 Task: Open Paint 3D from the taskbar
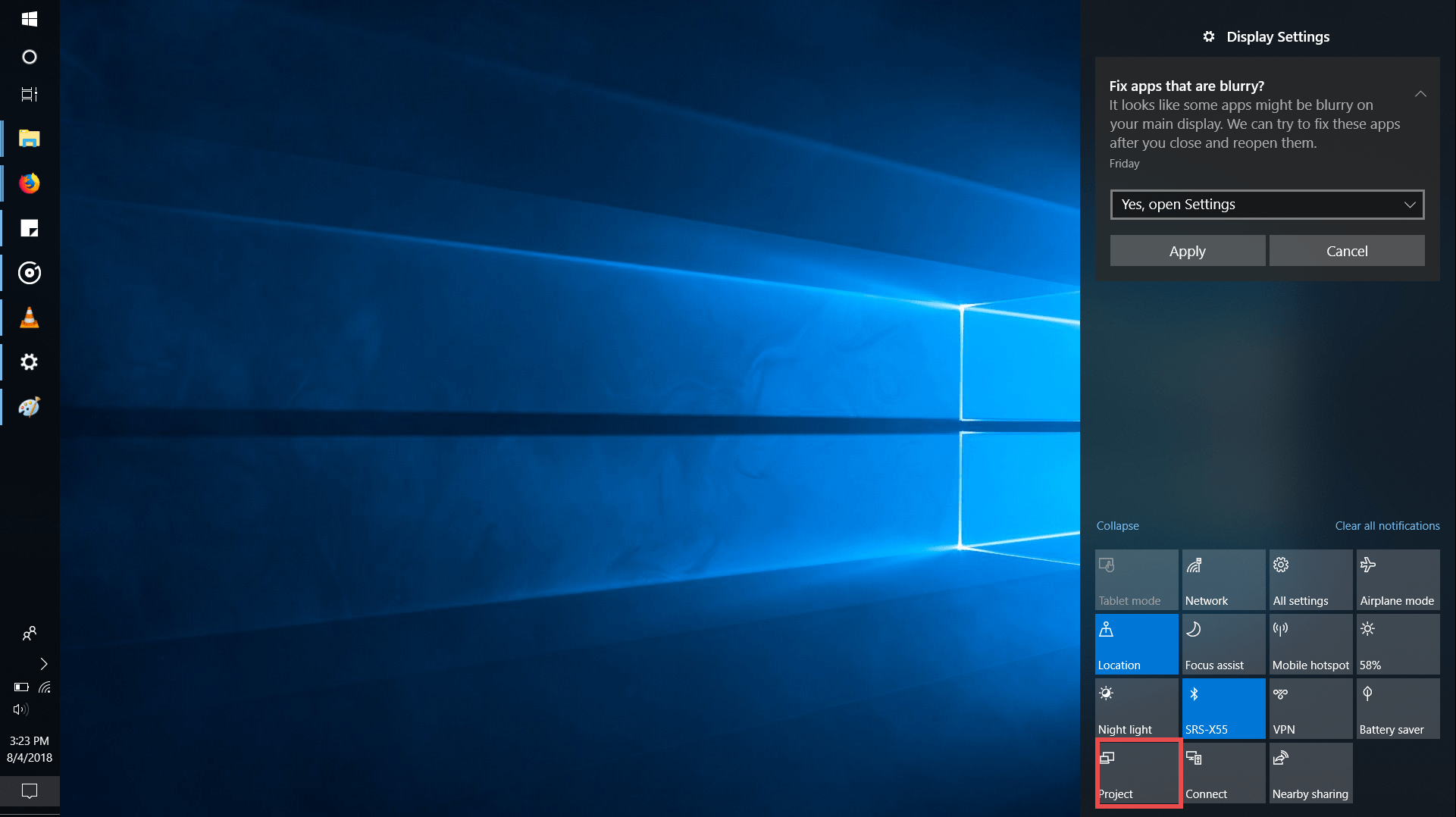tap(29, 406)
